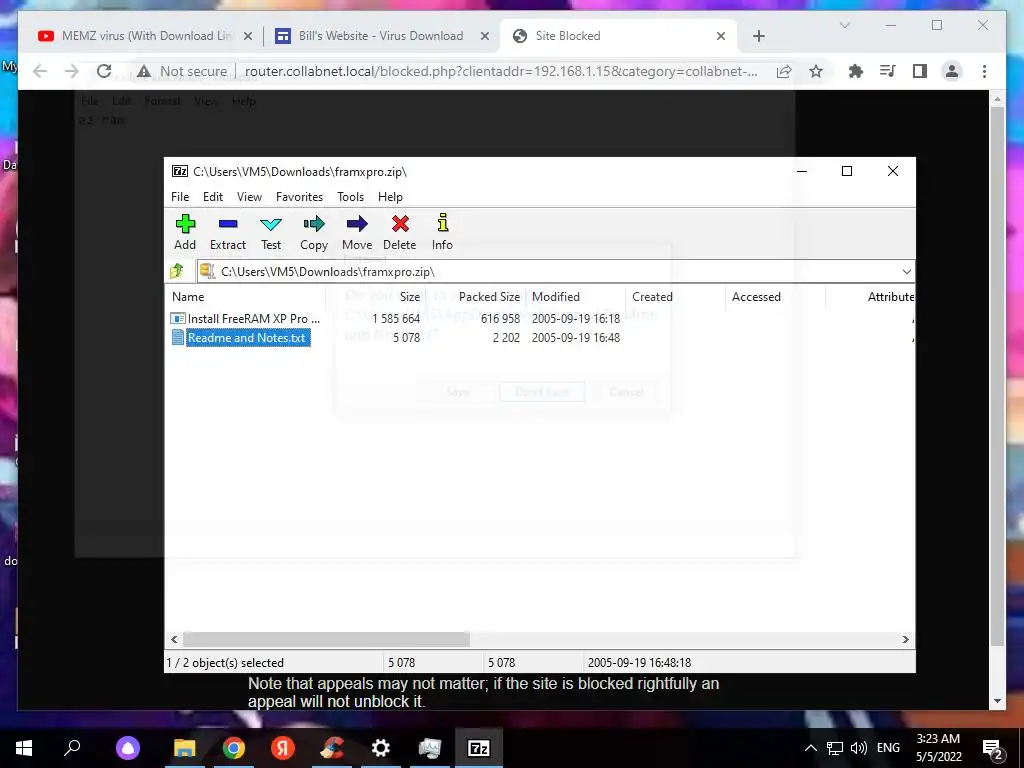This screenshot has width=1024, height=768.
Task: Click 7-Zip icon in taskbar
Action: (x=479, y=748)
